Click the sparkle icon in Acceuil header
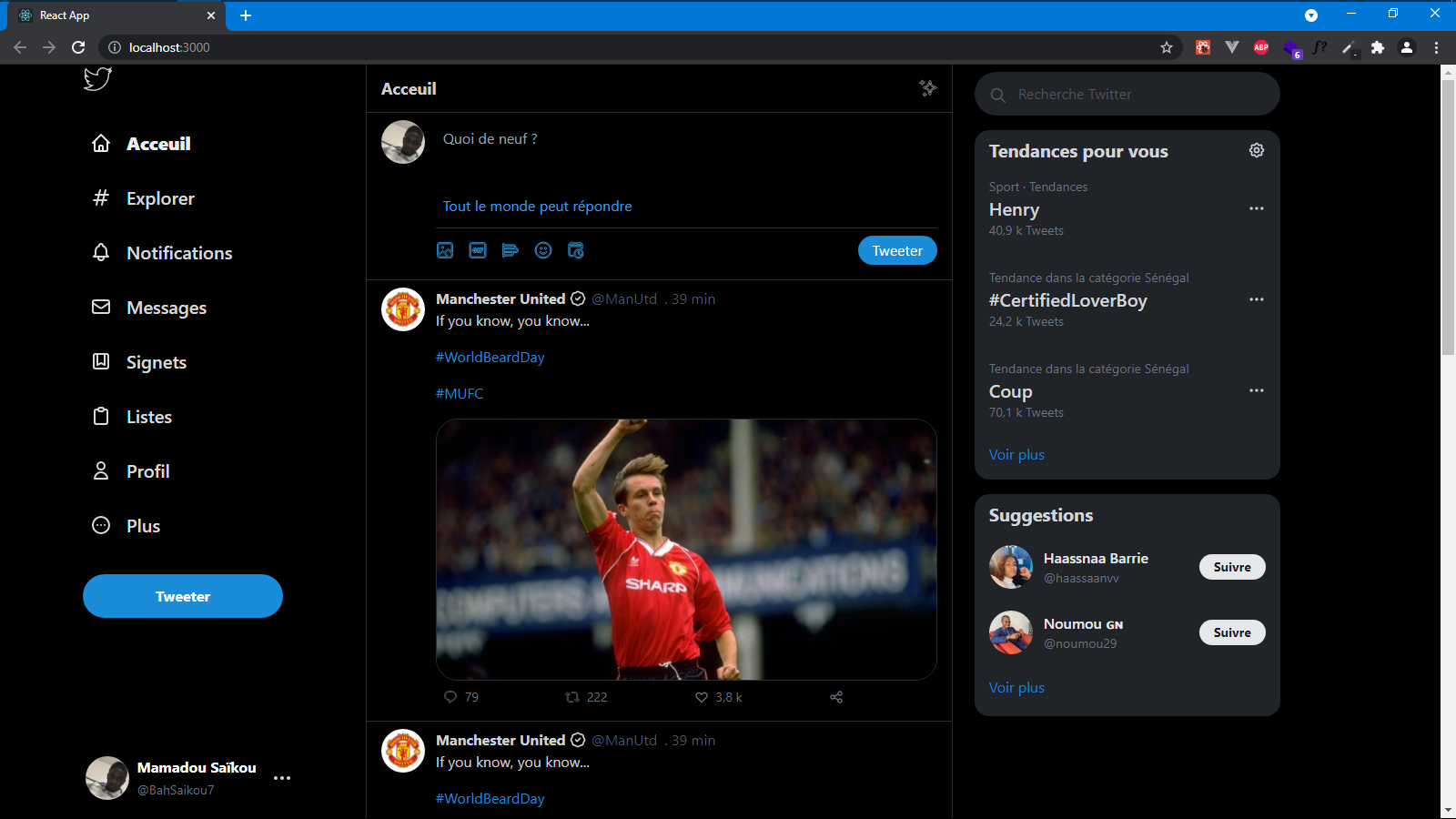Image resolution: width=1456 pixels, height=819 pixels. pos(927,88)
